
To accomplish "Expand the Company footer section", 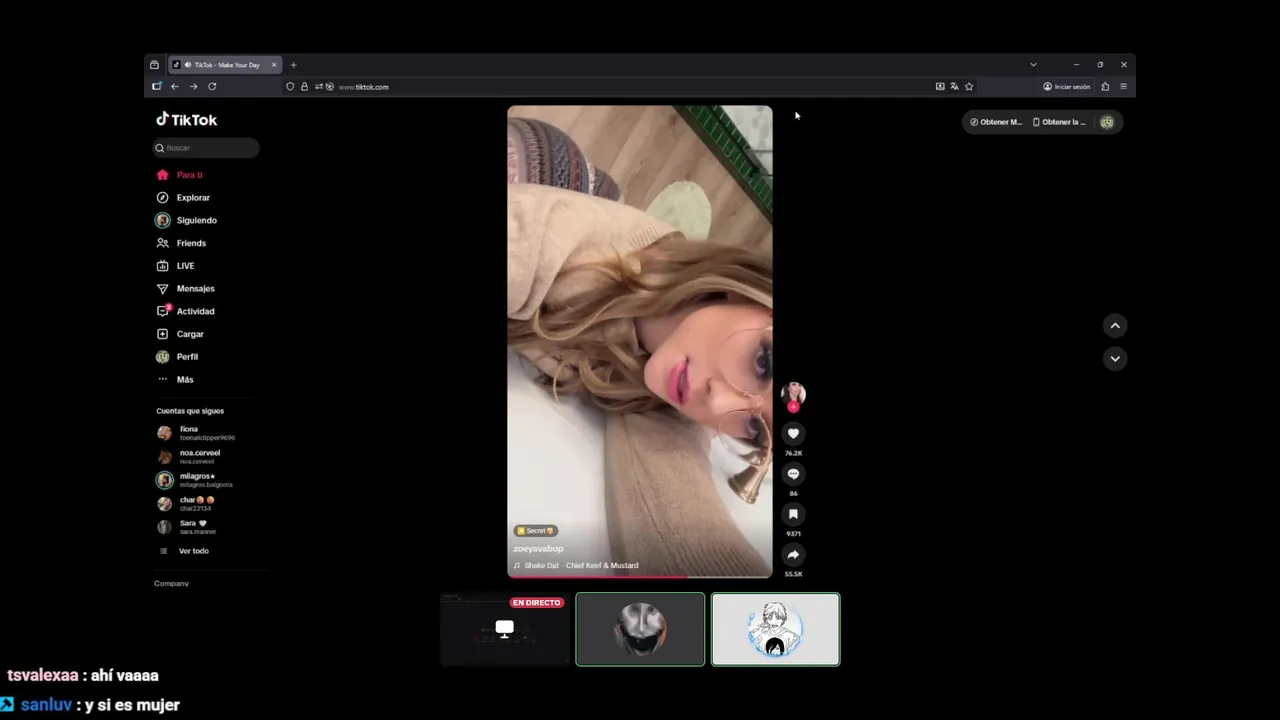I will [x=171, y=583].
